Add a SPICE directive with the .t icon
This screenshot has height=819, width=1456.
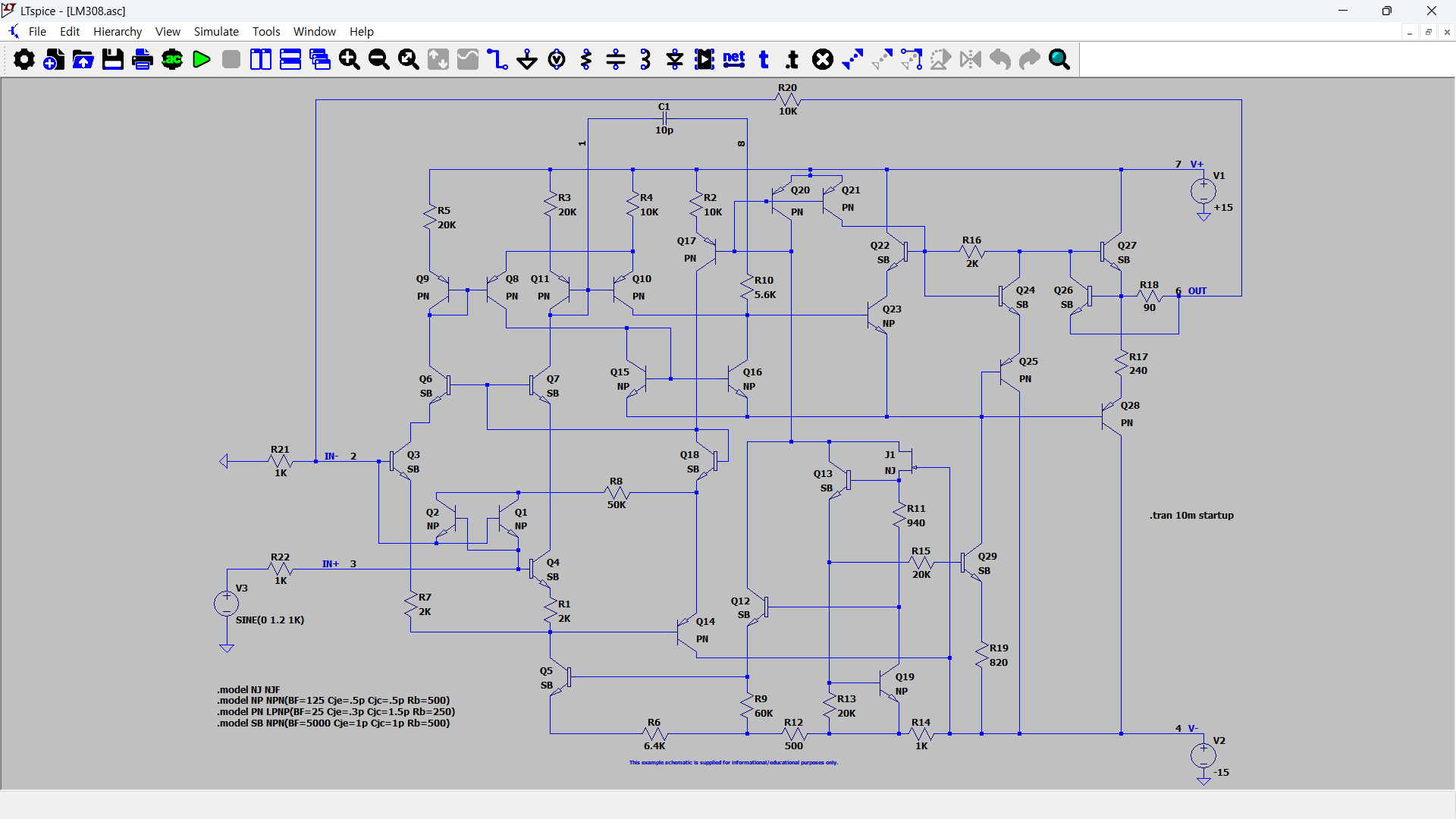pyautogui.click(x=793, y=59)
